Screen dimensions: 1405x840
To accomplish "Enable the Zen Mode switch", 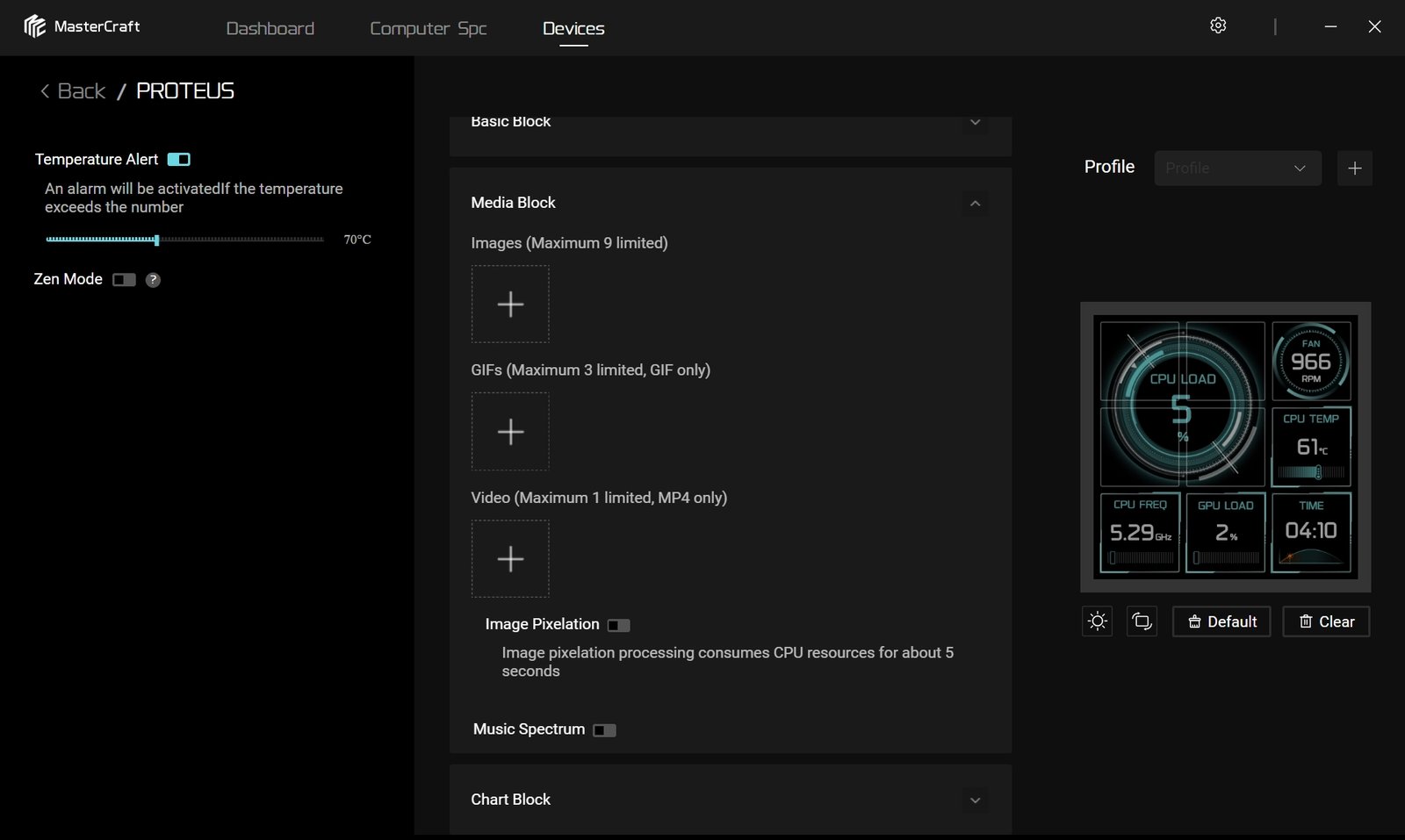I will point(124,280).
